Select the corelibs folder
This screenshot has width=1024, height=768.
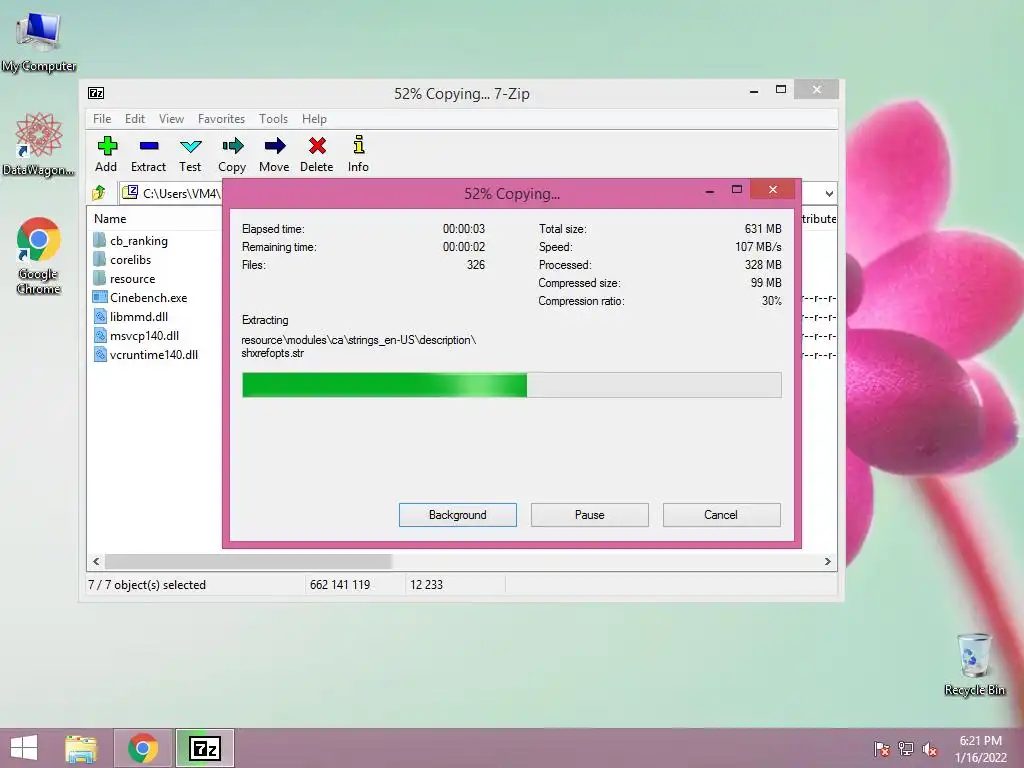tap(122, 259)
